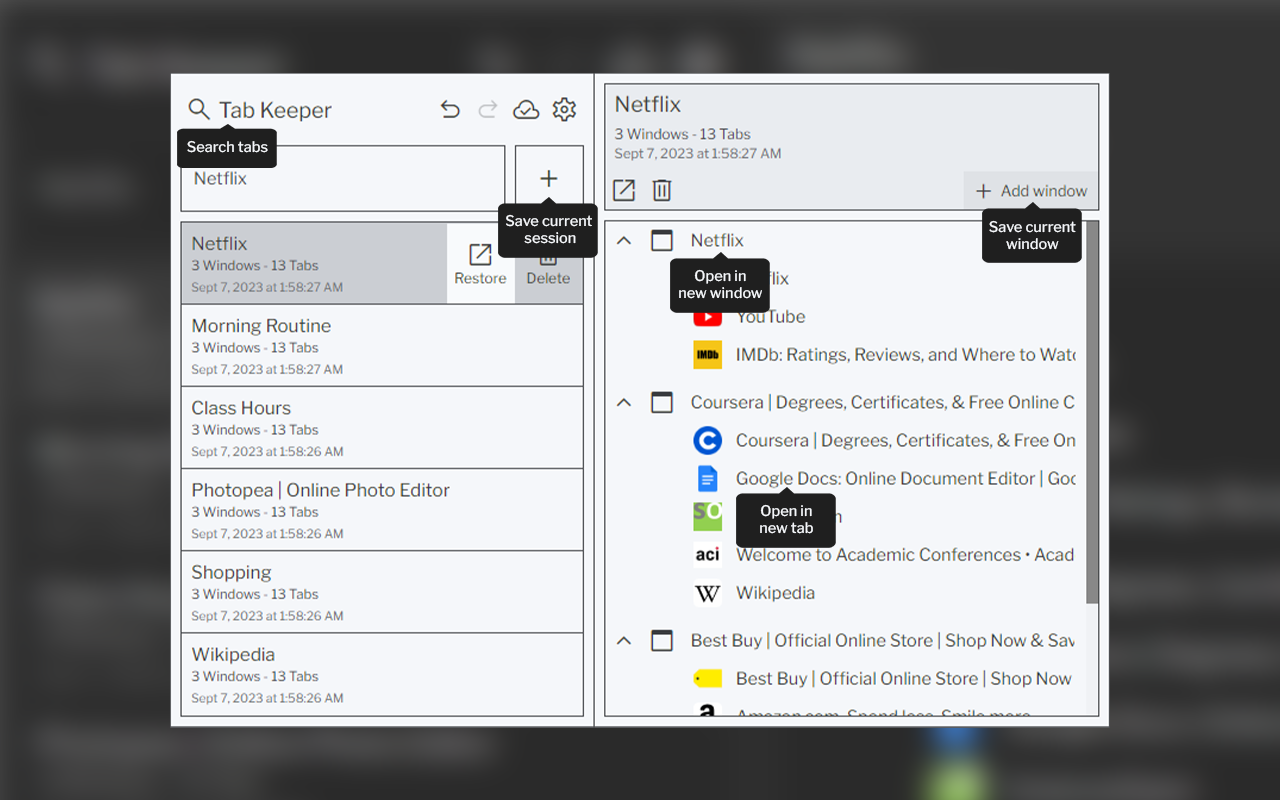Restore the Netflix session

pyautogui.click(x=480, y=263)
